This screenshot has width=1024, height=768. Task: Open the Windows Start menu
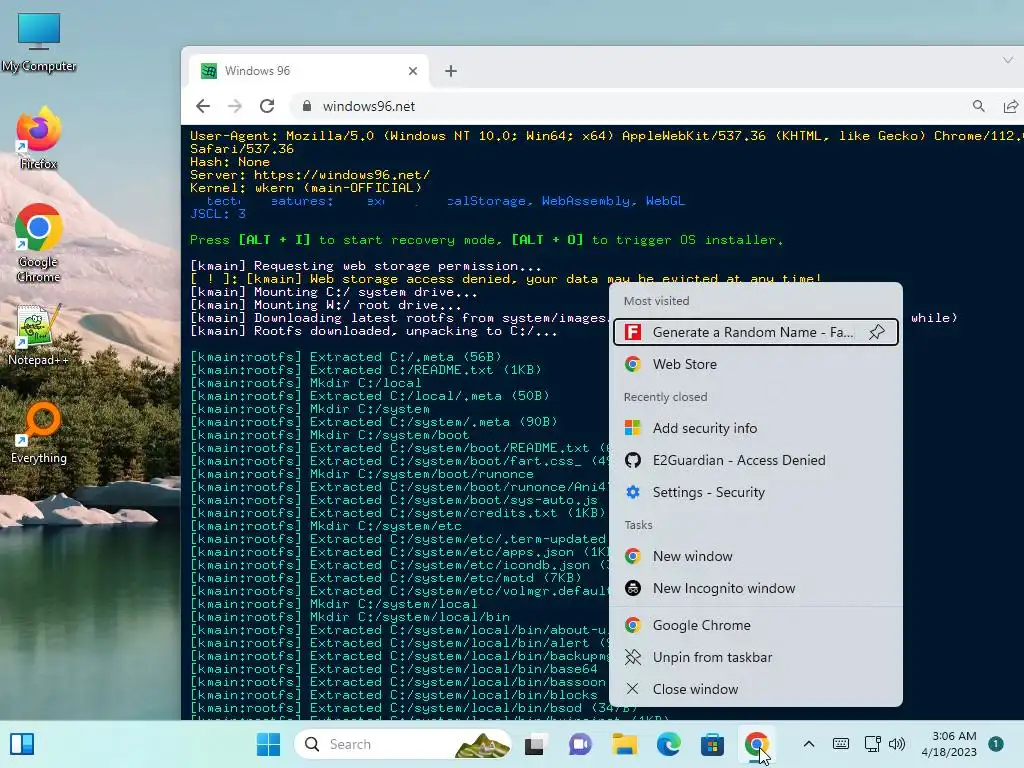[268, 744]
